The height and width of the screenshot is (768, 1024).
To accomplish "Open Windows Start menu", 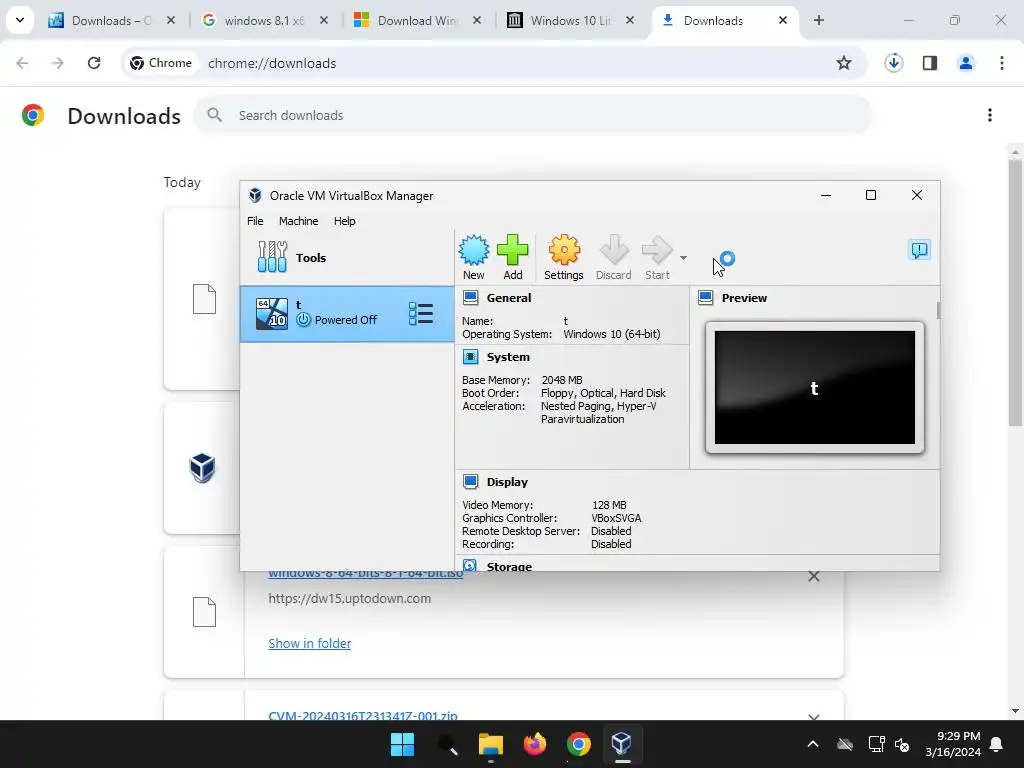I will click(402, 744).
